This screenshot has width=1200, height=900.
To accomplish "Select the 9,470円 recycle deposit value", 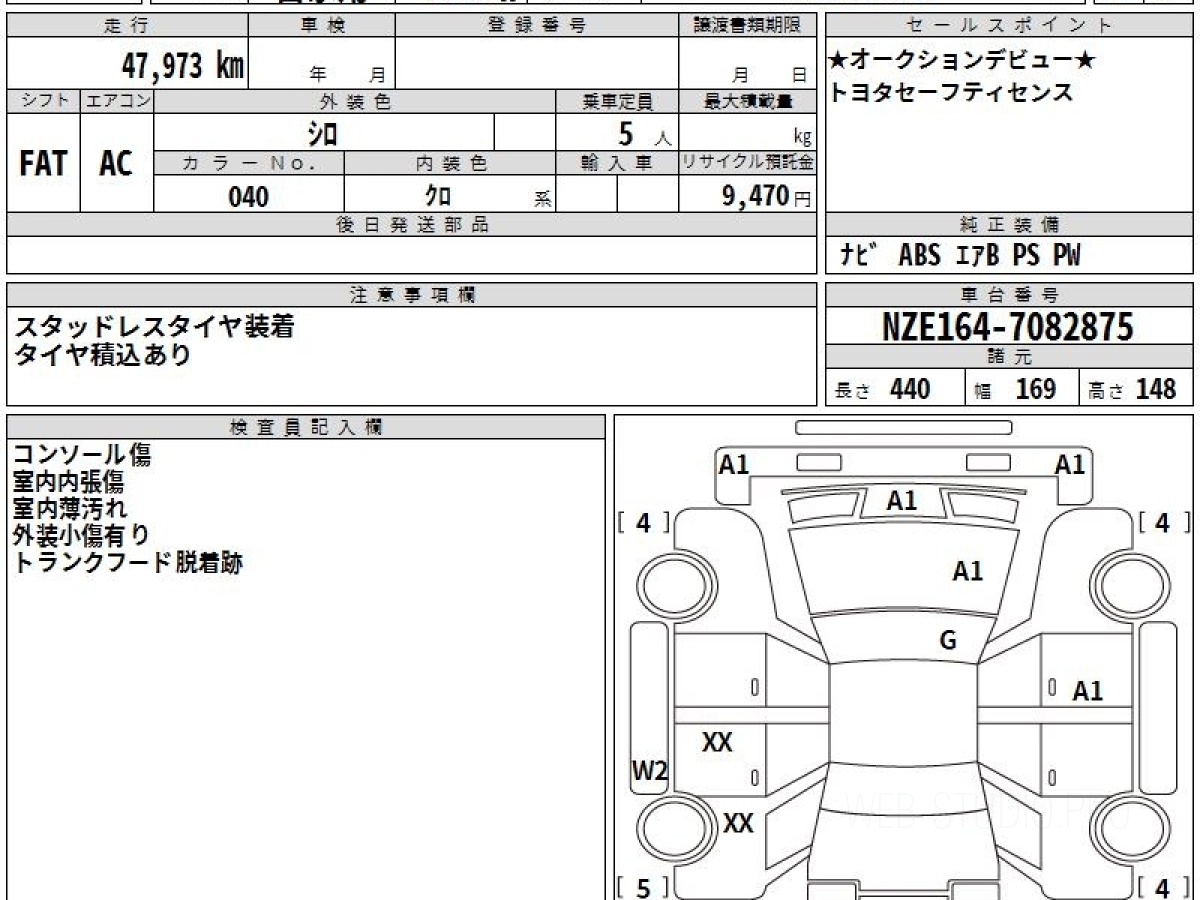I will point(767,196).
